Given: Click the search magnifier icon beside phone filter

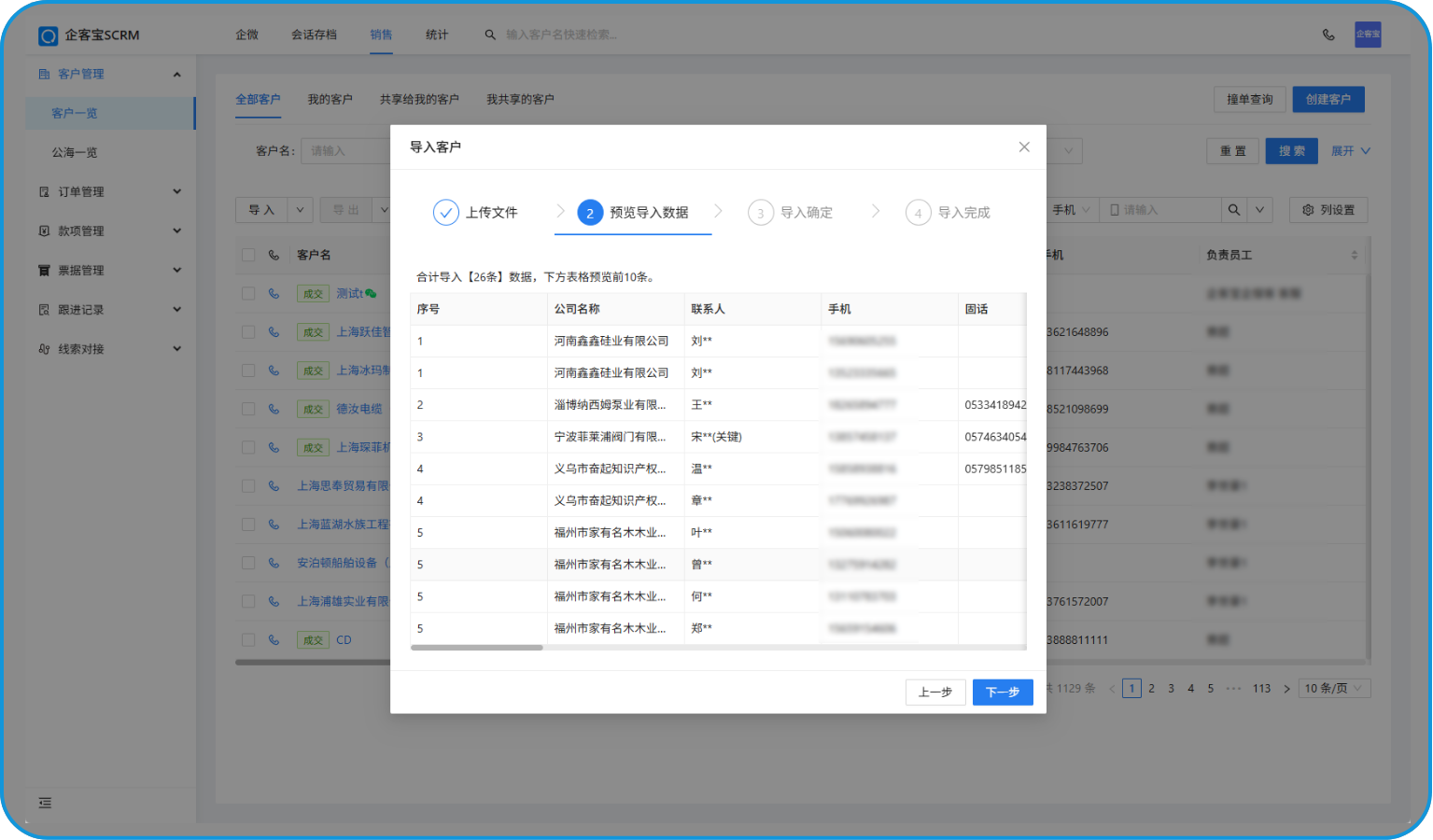Looking at the screenshot, I should 1234,210.
